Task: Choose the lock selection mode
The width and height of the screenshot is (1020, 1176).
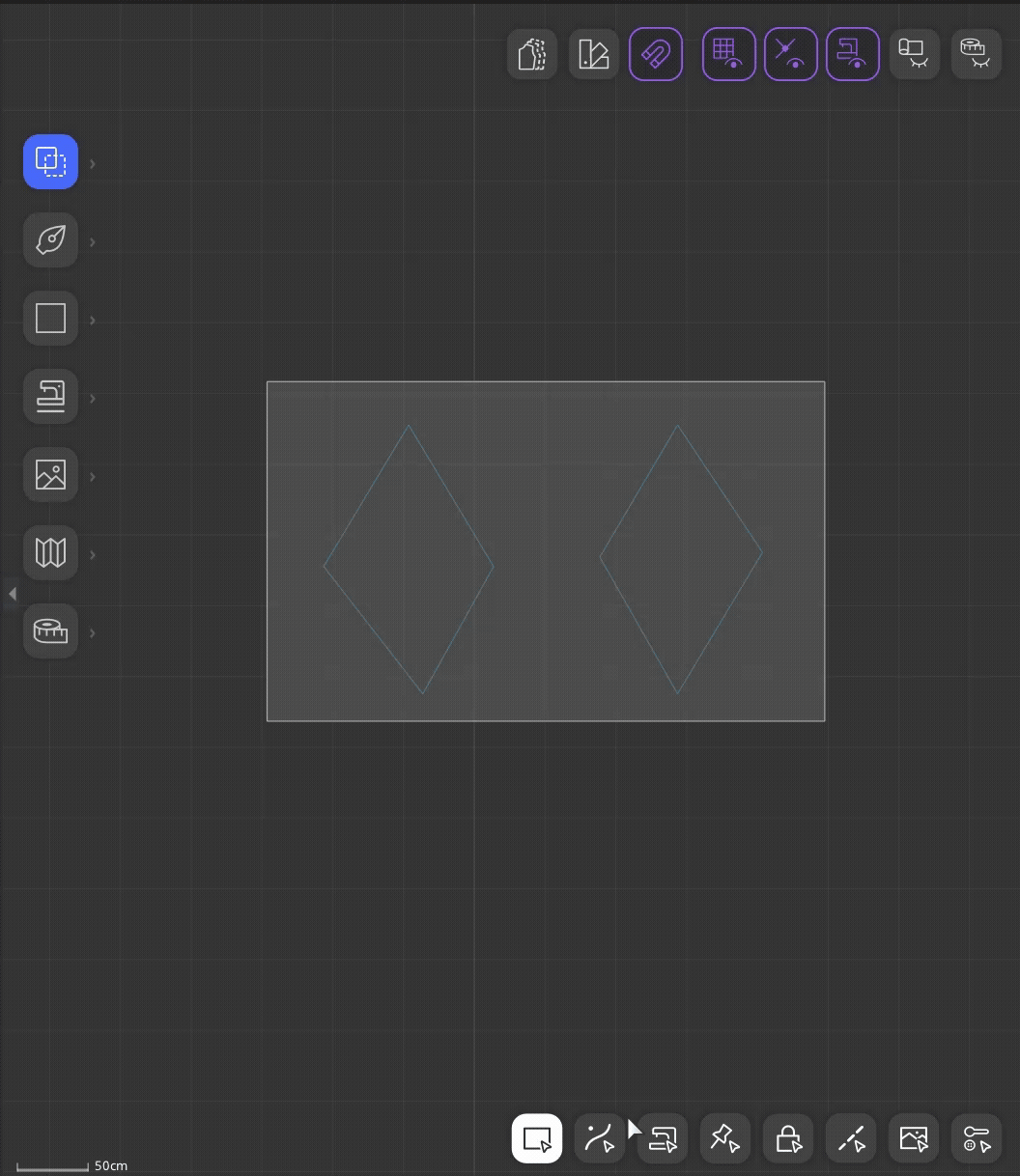Action: (788, 1138)
